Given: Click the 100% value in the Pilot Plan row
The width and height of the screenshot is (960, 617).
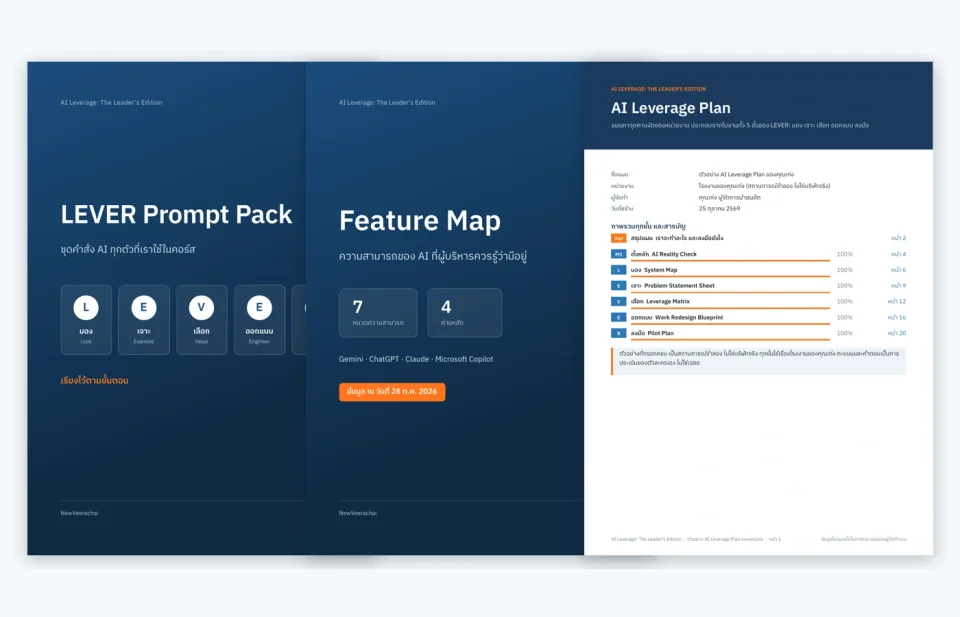Looking at the screenshot, I should coord(845,334).
